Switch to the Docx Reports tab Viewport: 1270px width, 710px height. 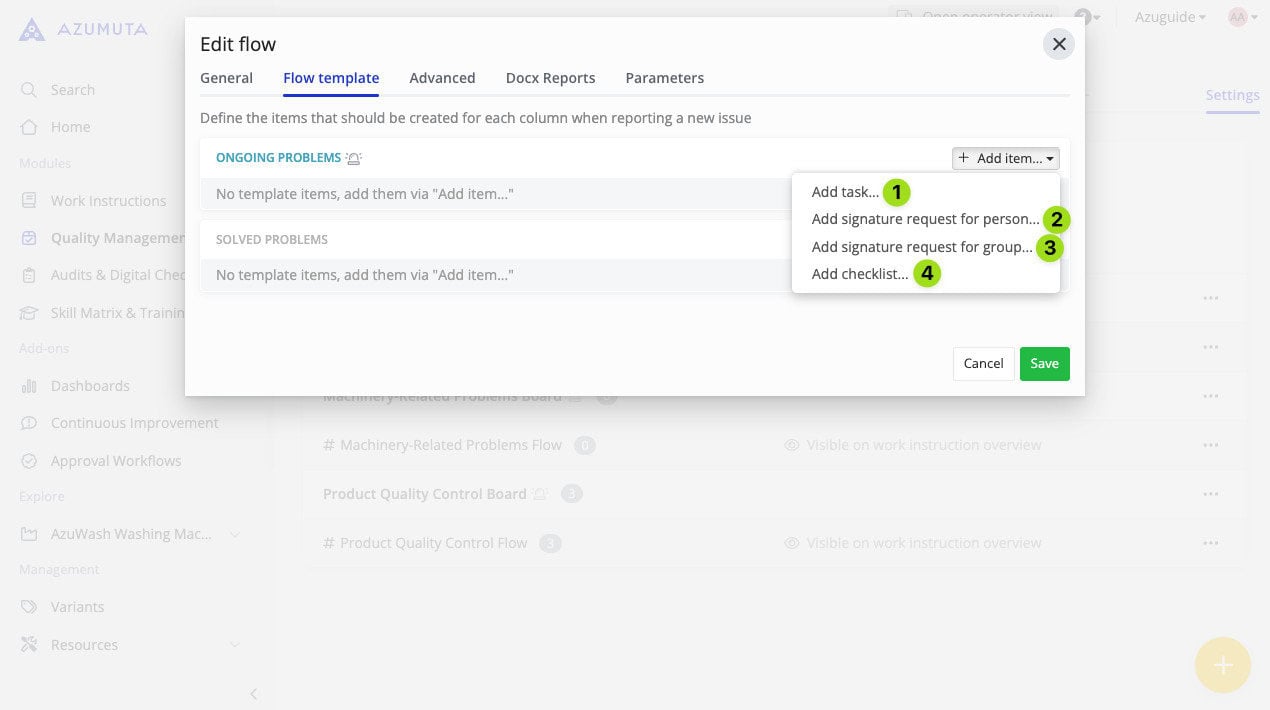tap(550, 78)
